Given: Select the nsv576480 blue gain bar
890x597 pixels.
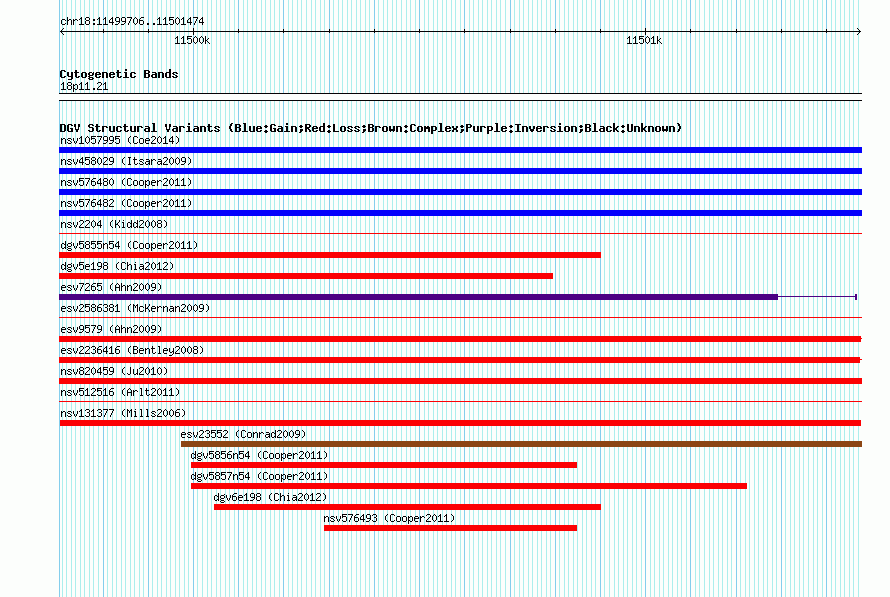Looking at the screenshot, I should [x=460, y=192].
